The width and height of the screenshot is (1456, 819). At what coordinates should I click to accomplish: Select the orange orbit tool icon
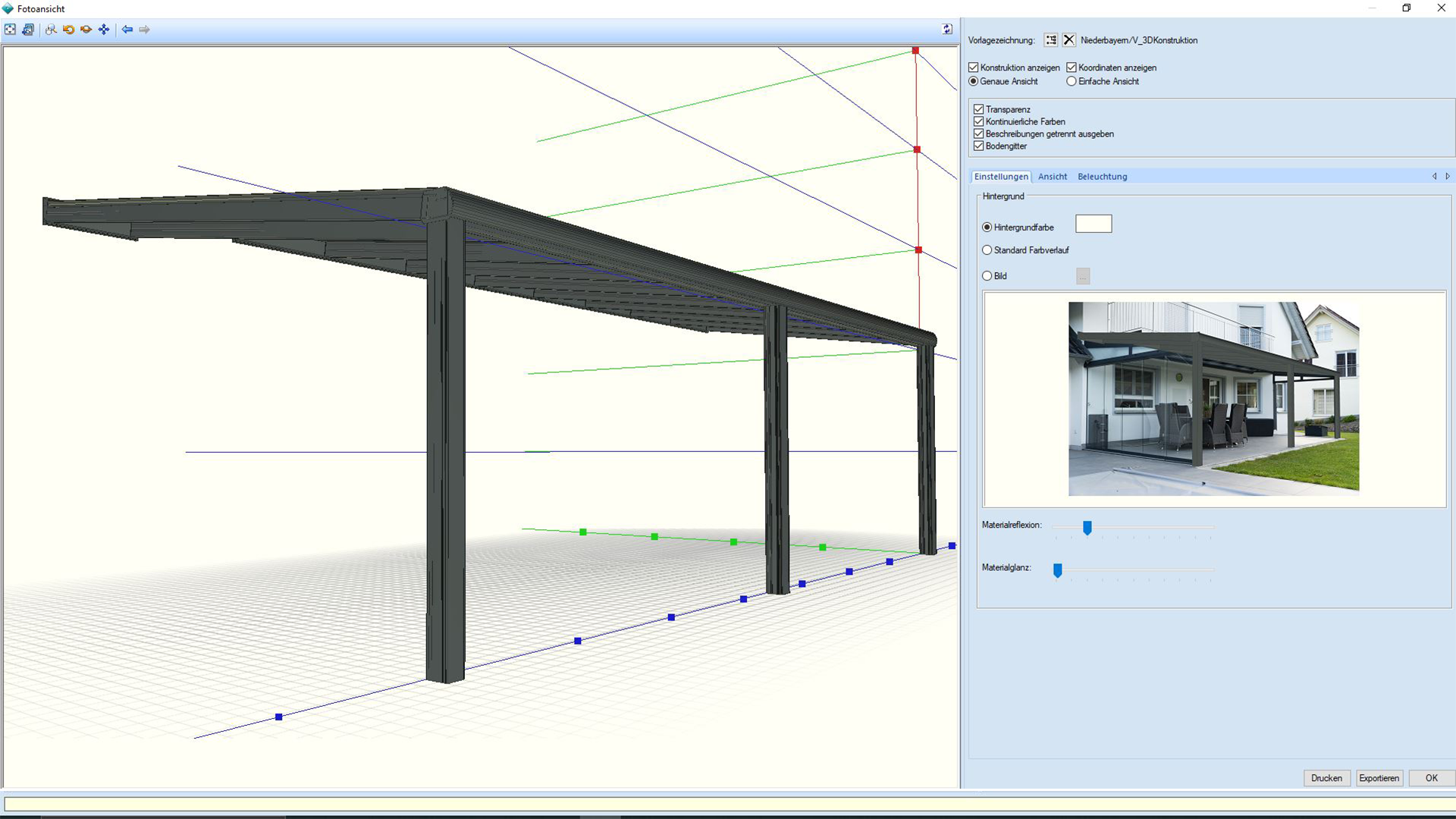click(x=86, y=30)
